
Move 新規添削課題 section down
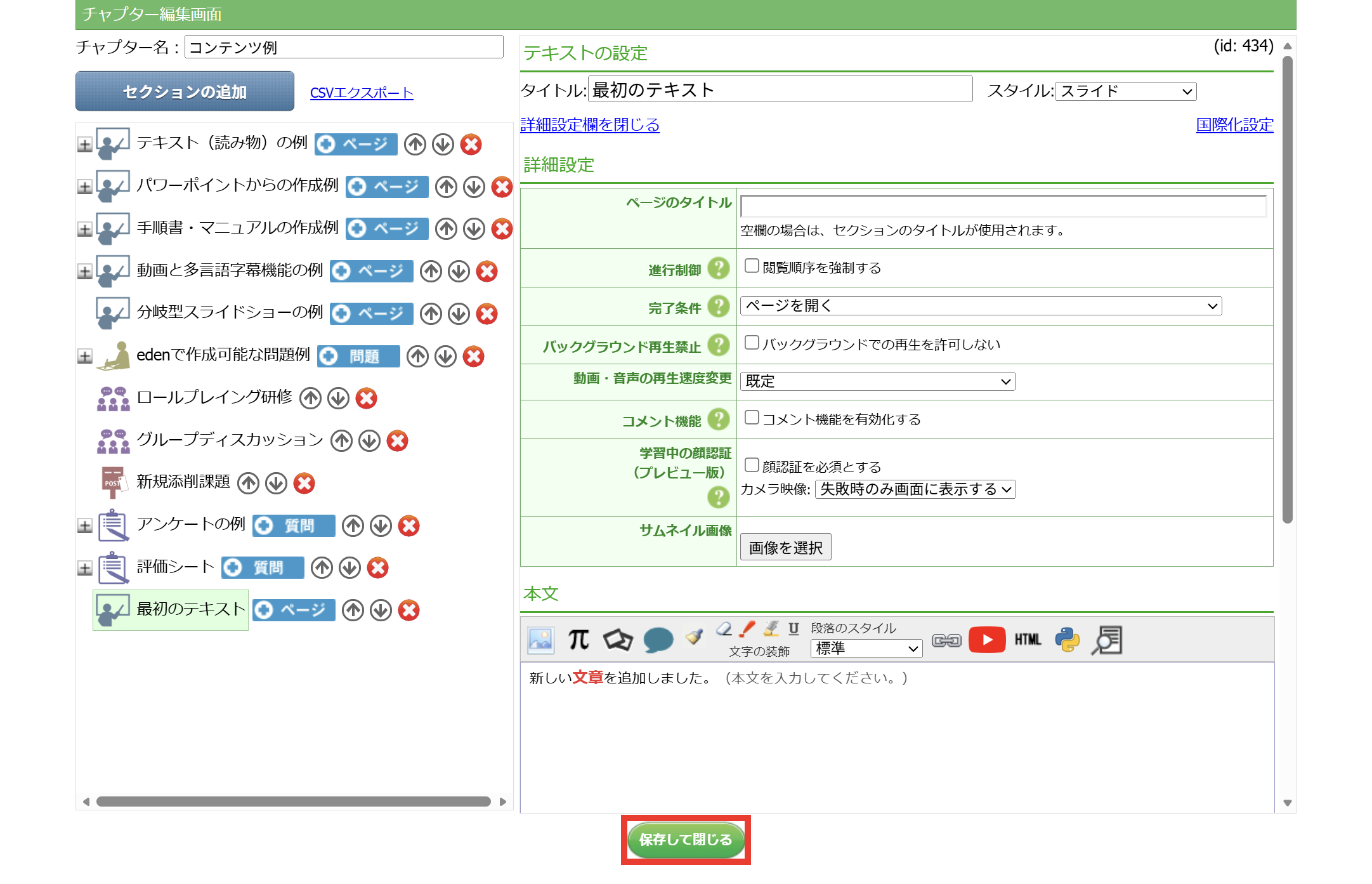276,483
